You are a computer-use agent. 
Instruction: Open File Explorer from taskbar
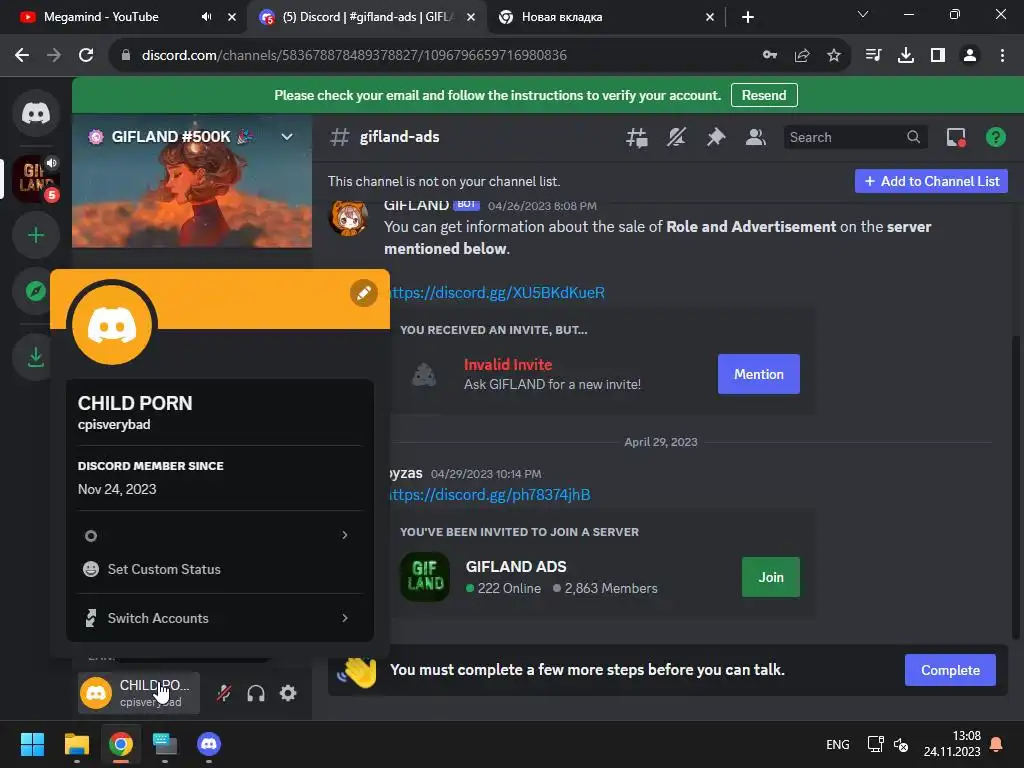coord(76,744)
